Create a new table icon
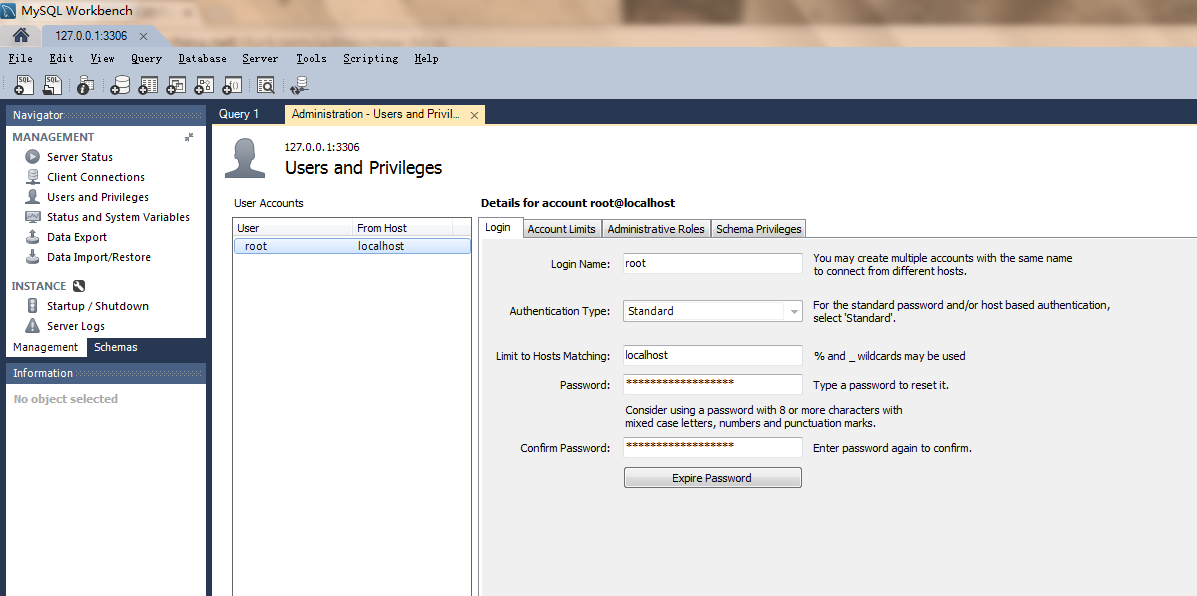This screenshot has height=596, width=1197. point(148,85)
